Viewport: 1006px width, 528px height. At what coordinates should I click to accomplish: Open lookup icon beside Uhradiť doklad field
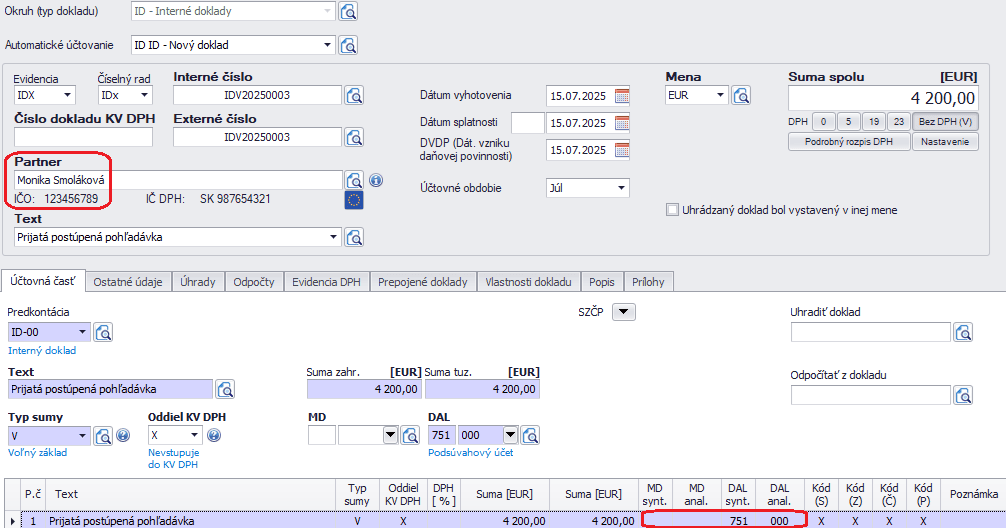coord(963,333)
